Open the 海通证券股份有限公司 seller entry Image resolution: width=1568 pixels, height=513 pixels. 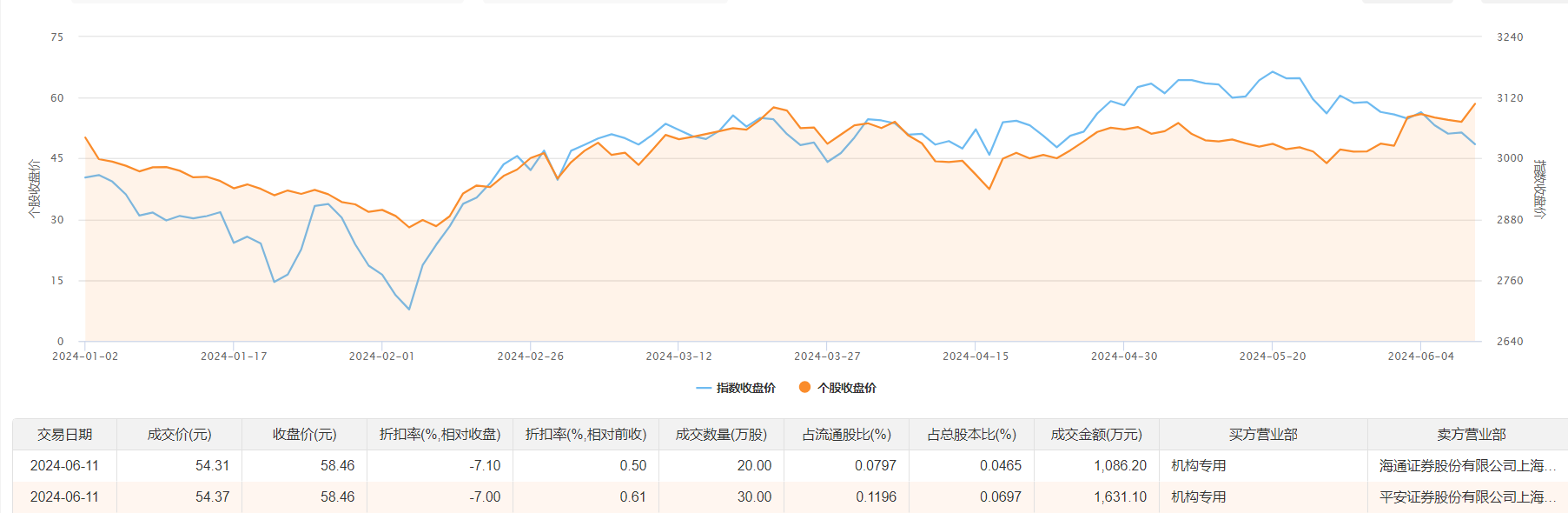1467,465
